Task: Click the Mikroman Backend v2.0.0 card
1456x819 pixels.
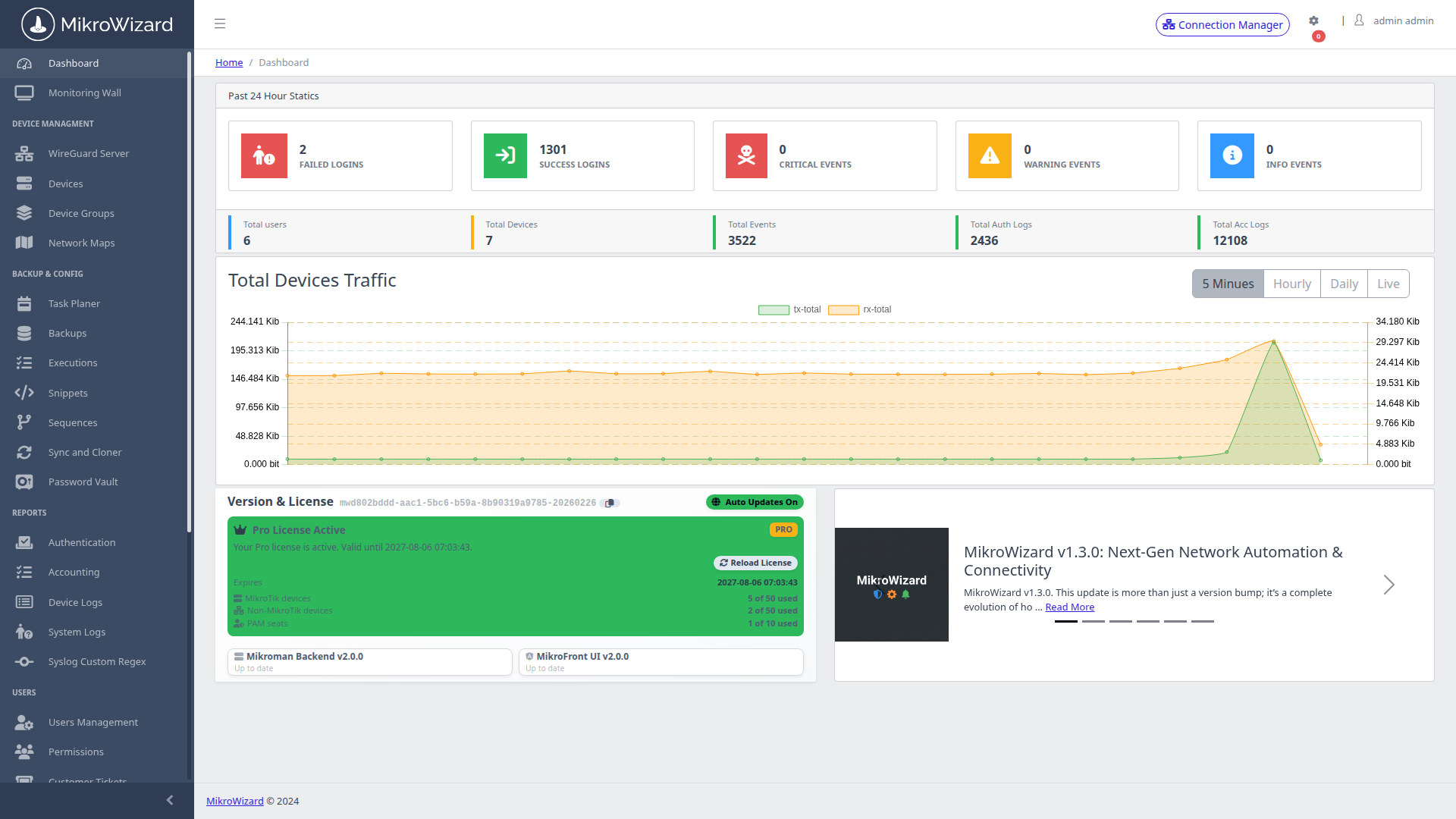Action: tap(370, 662)
